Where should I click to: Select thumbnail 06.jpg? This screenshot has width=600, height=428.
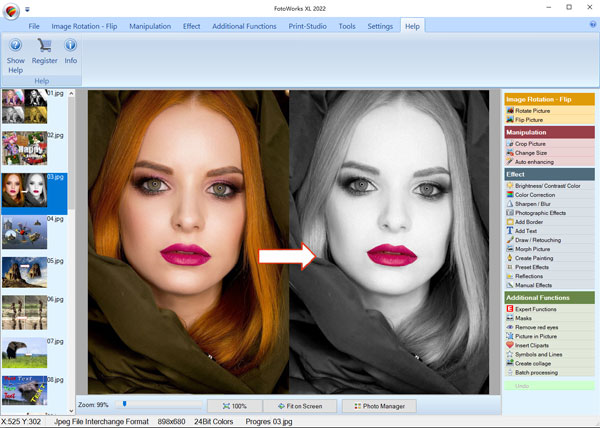coord(25,312)
